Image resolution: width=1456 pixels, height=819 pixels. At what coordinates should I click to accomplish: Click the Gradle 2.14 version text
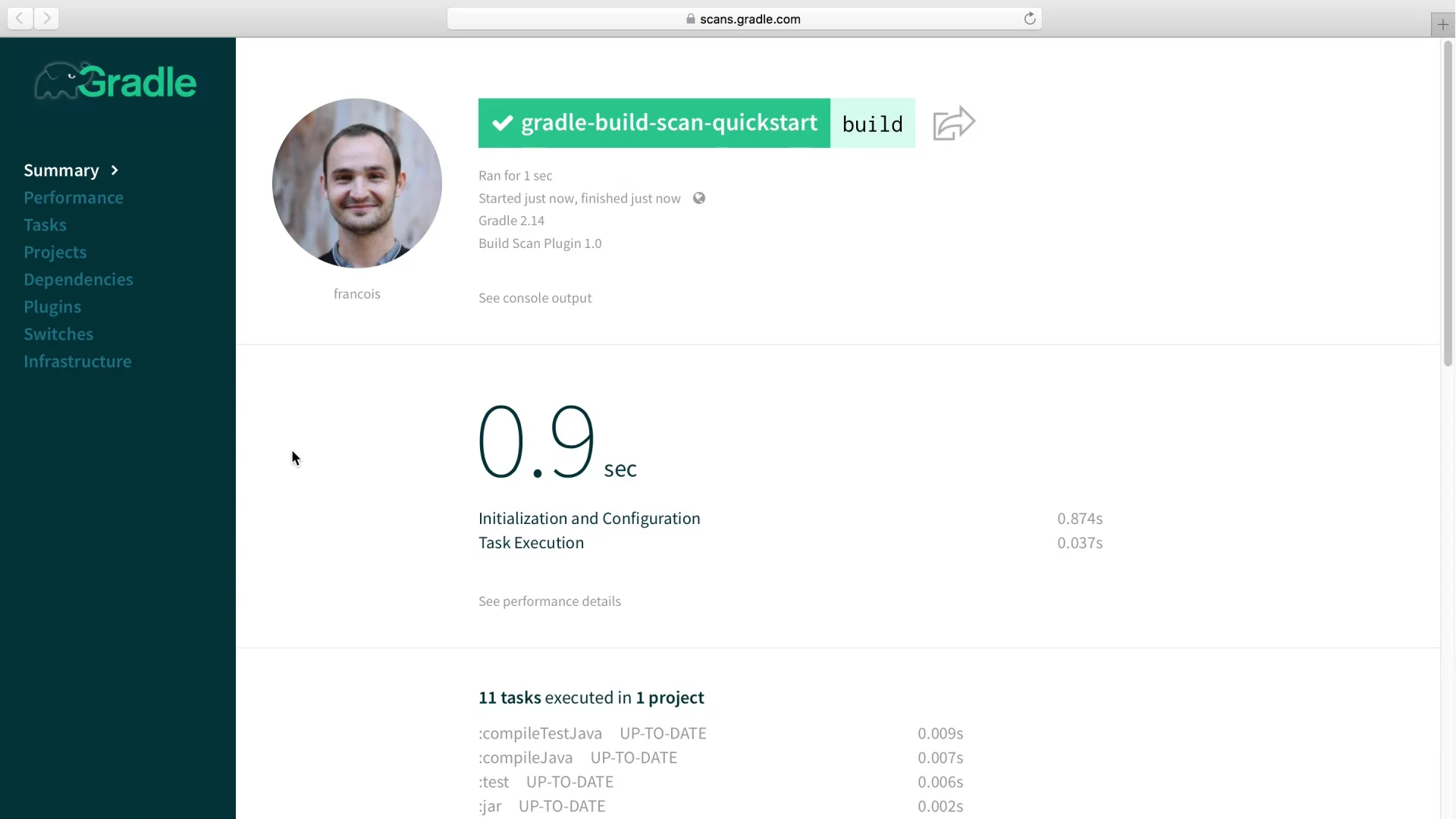pos(511,221)
